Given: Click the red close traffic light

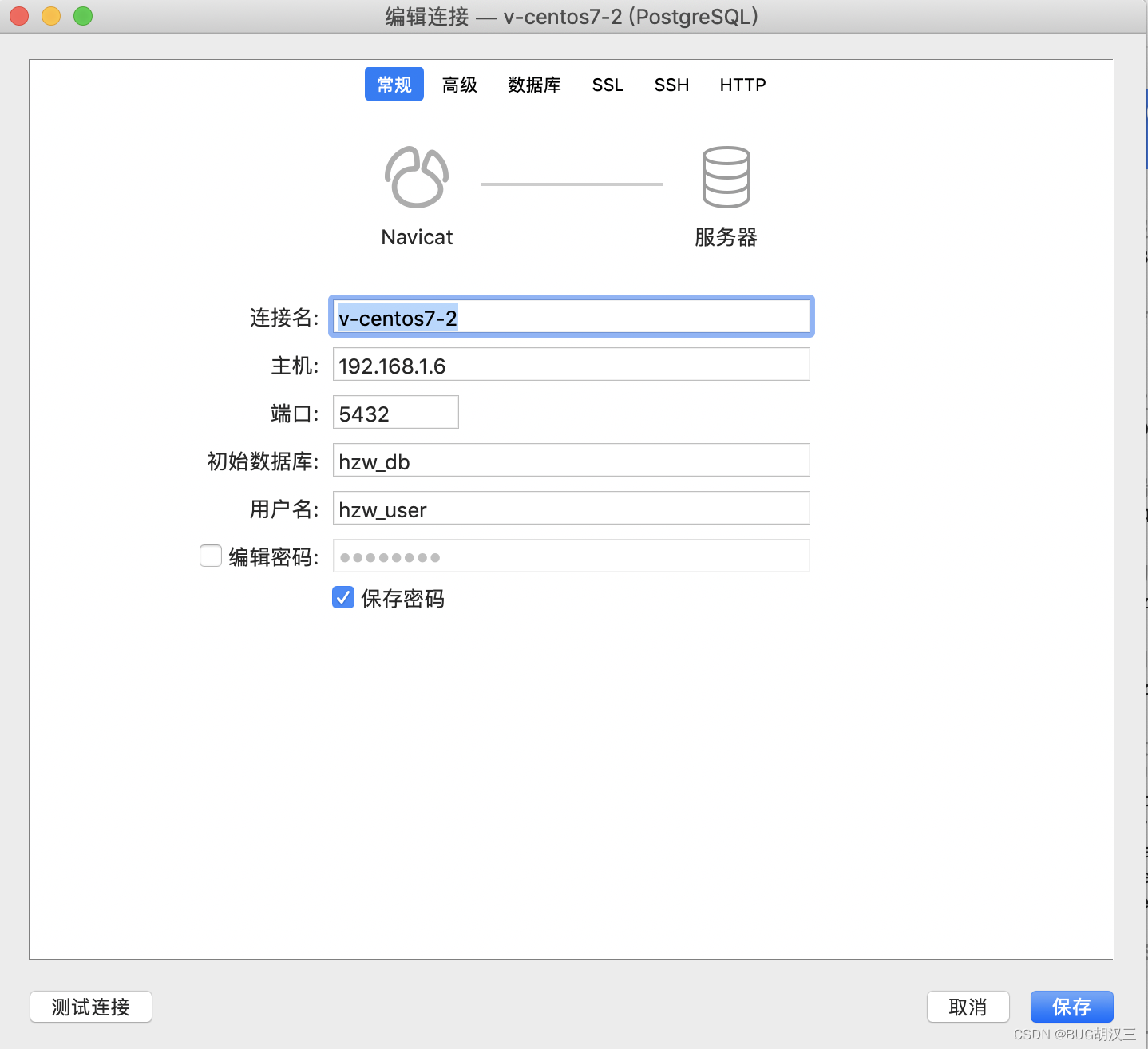Looking at the screenshot, I should tap(18, 16).
